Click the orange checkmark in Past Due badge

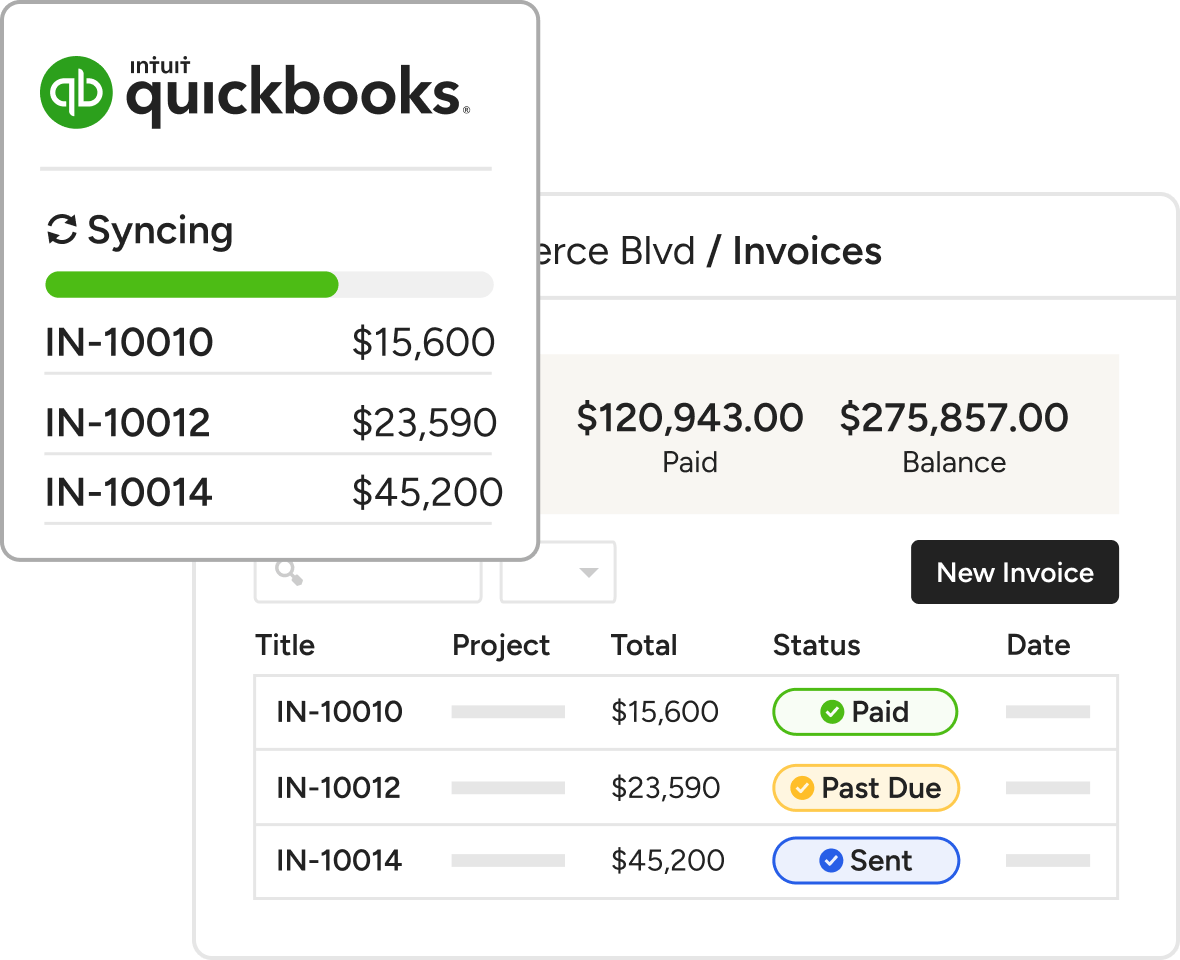[802, 788]
